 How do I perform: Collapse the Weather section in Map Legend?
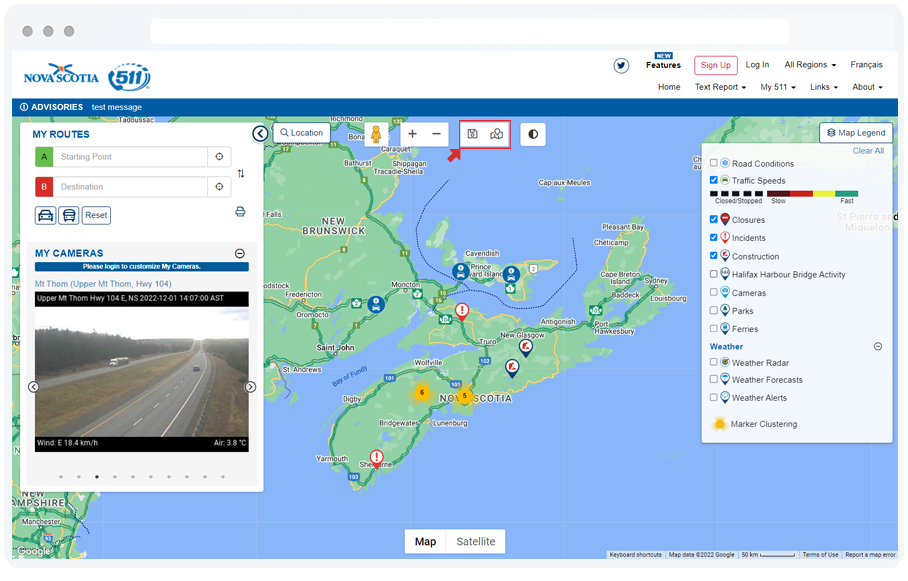click(877, 346)
